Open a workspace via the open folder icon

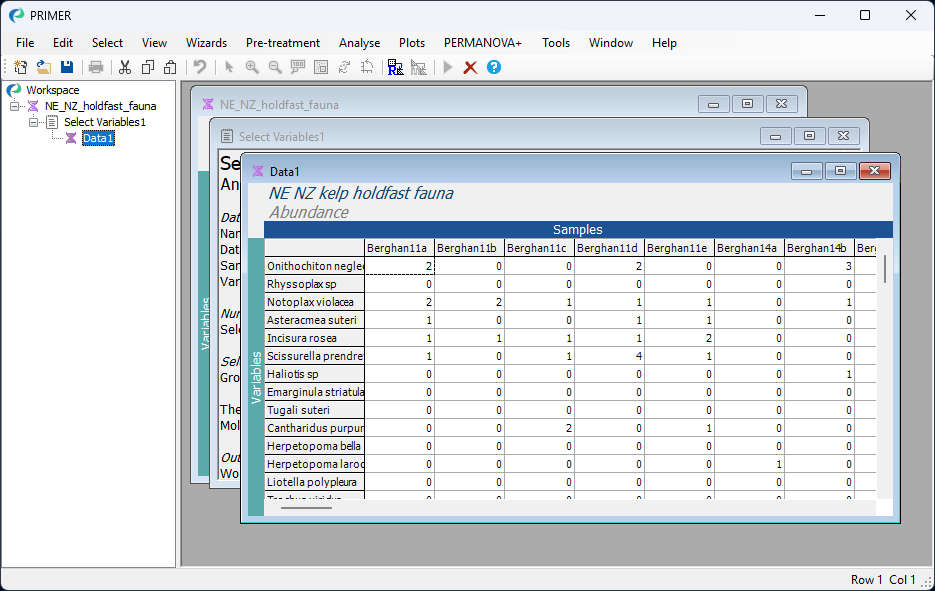click(43, 67)
